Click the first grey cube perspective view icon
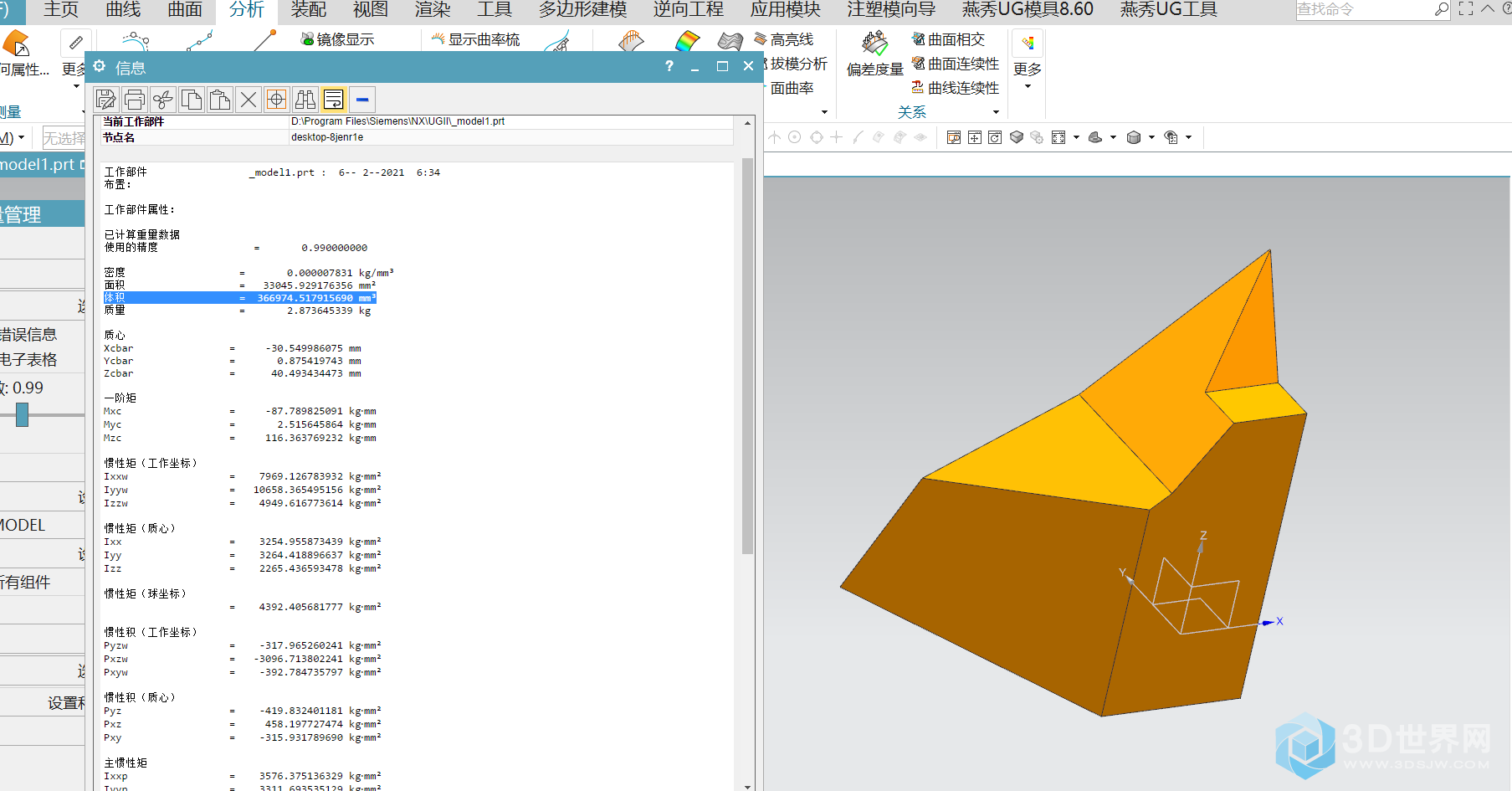This screenshot has height=791, width=1512. [1017, 137]
